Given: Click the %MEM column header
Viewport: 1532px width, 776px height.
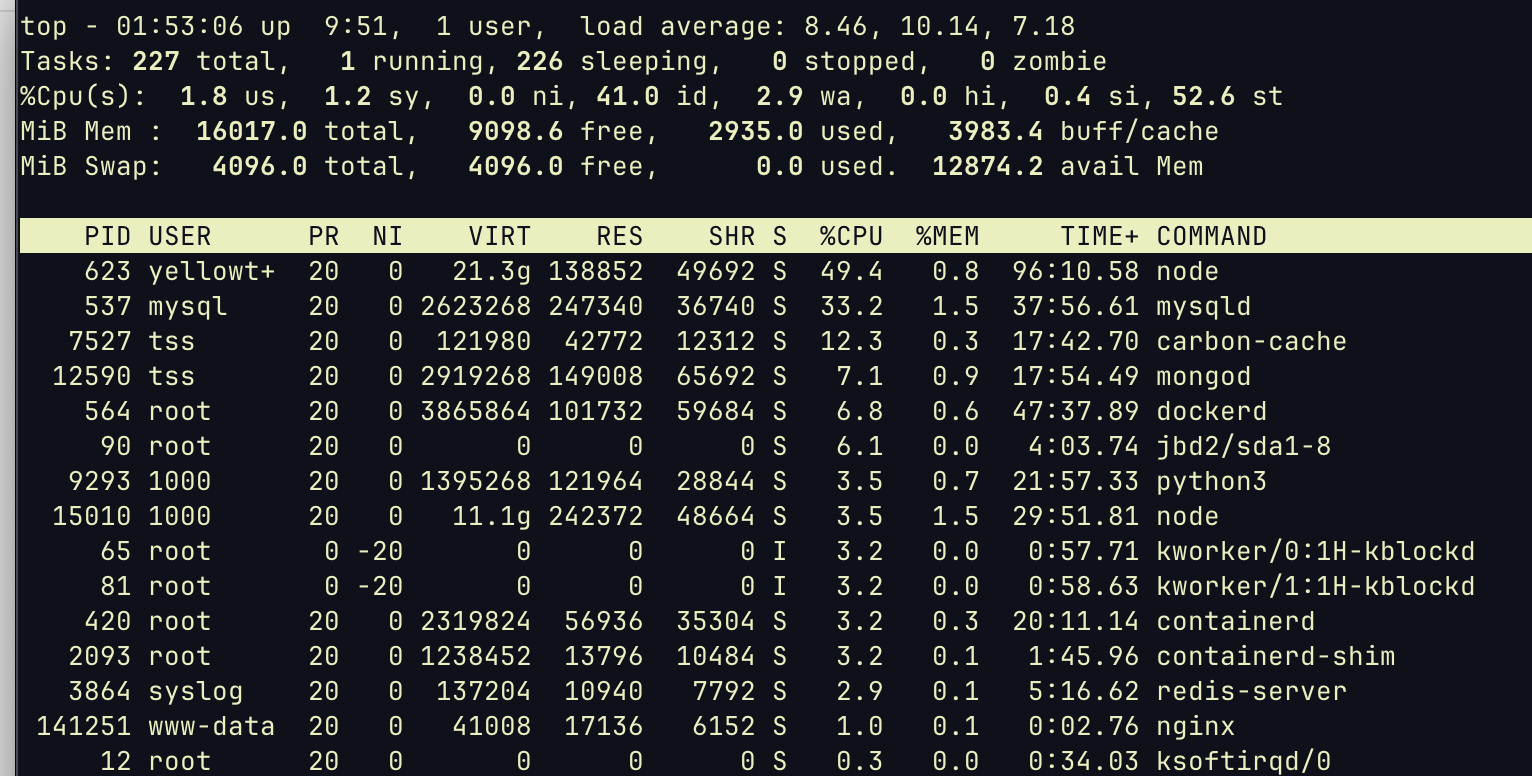Looking at the screenshot, I should click(947, 237).
